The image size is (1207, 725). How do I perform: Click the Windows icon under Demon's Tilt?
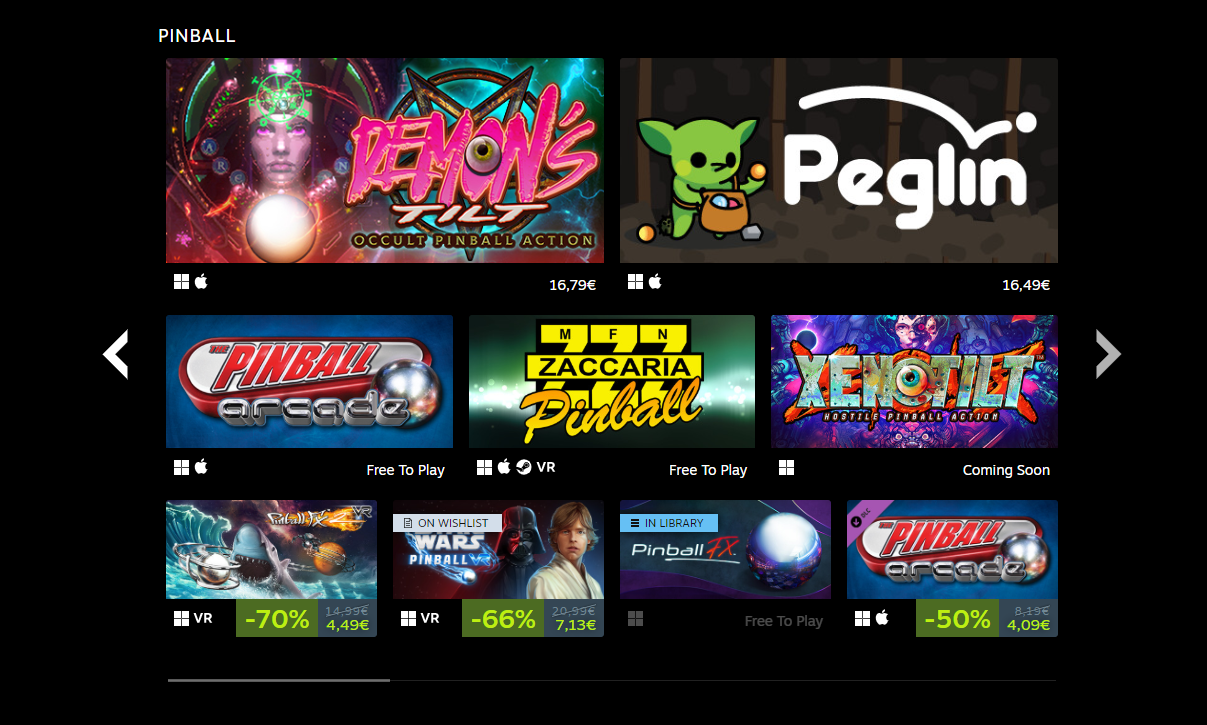(x=181, y=282)
